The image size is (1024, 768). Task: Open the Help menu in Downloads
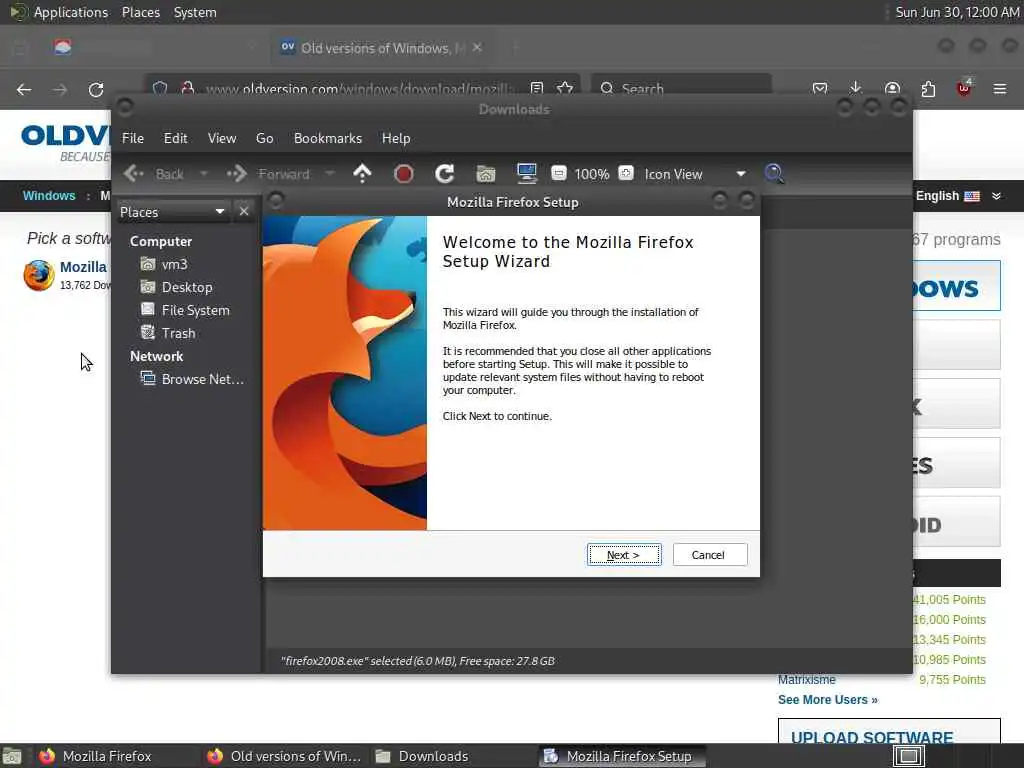(396, 138)
